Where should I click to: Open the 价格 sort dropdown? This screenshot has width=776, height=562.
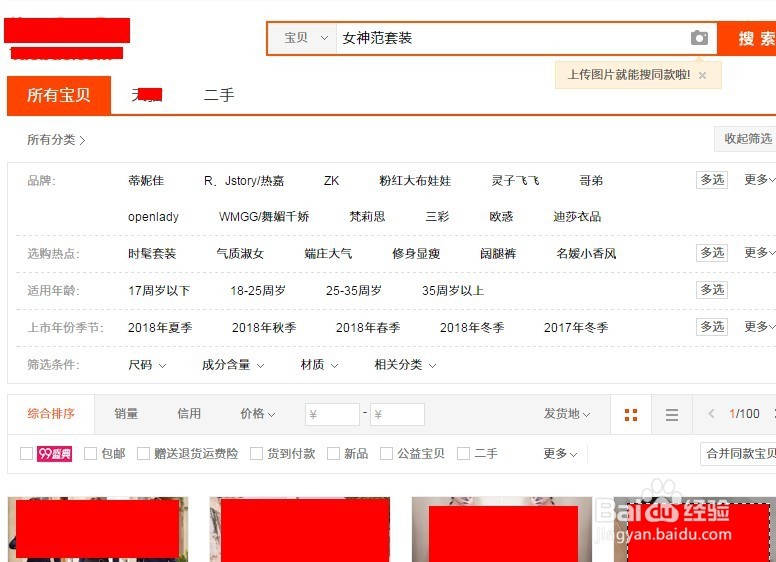(258, 414)
